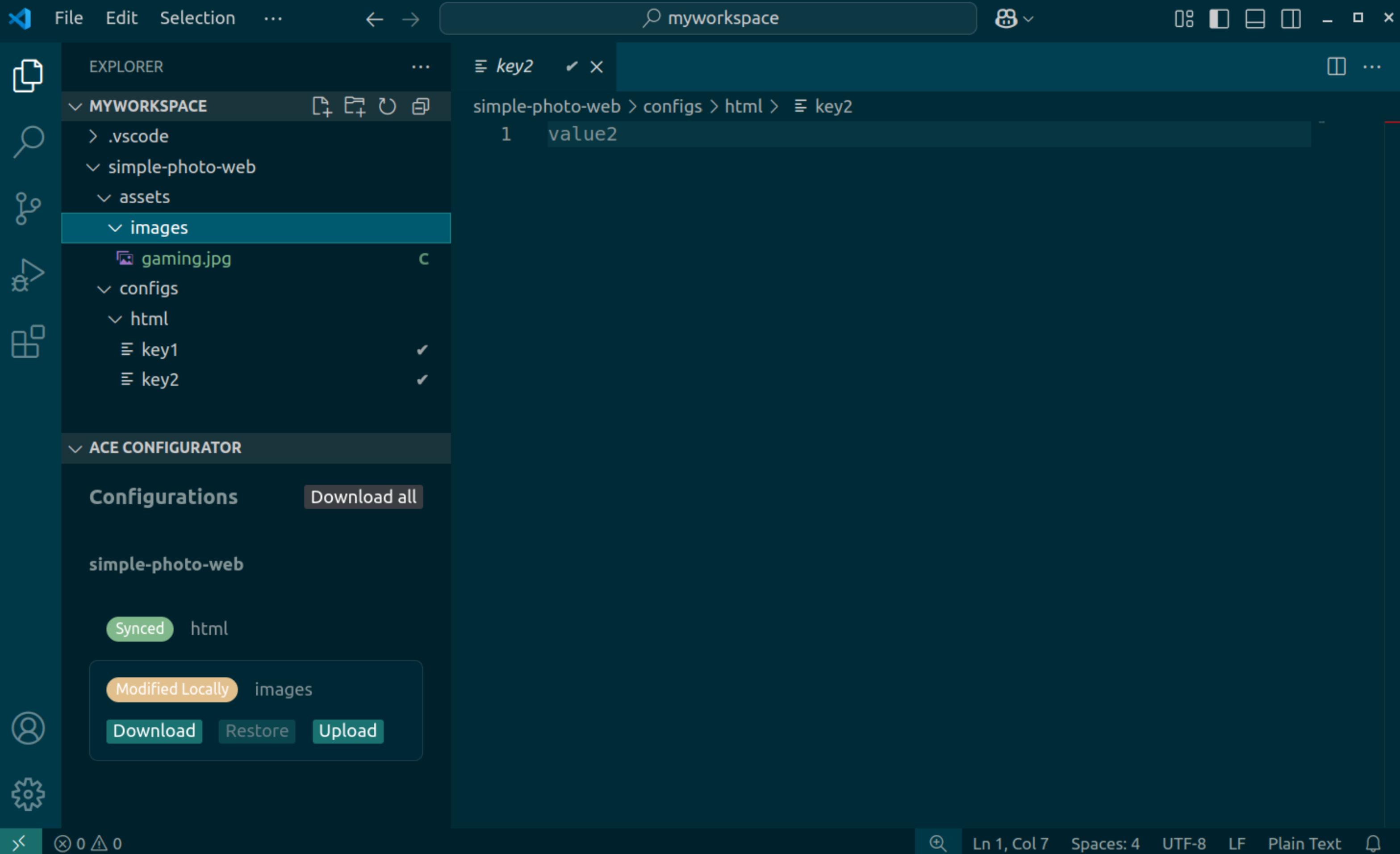This screenshot has height=854, width=1400.
Task: Collapse the ACE CONFIGURATOR section
Action: [x=256, y=448]
